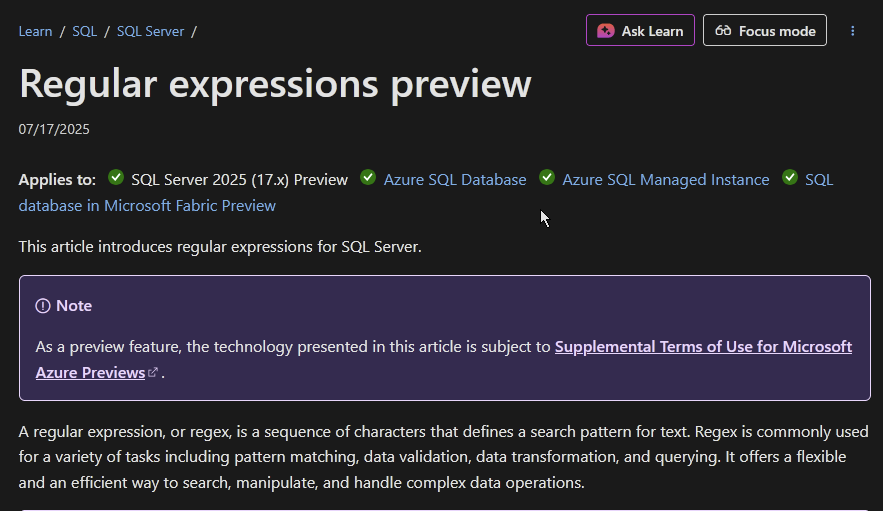The image size is (883, 511).
Task: Follow the Azure SQL Managed Instance link
Action: (x=666, y=180)
